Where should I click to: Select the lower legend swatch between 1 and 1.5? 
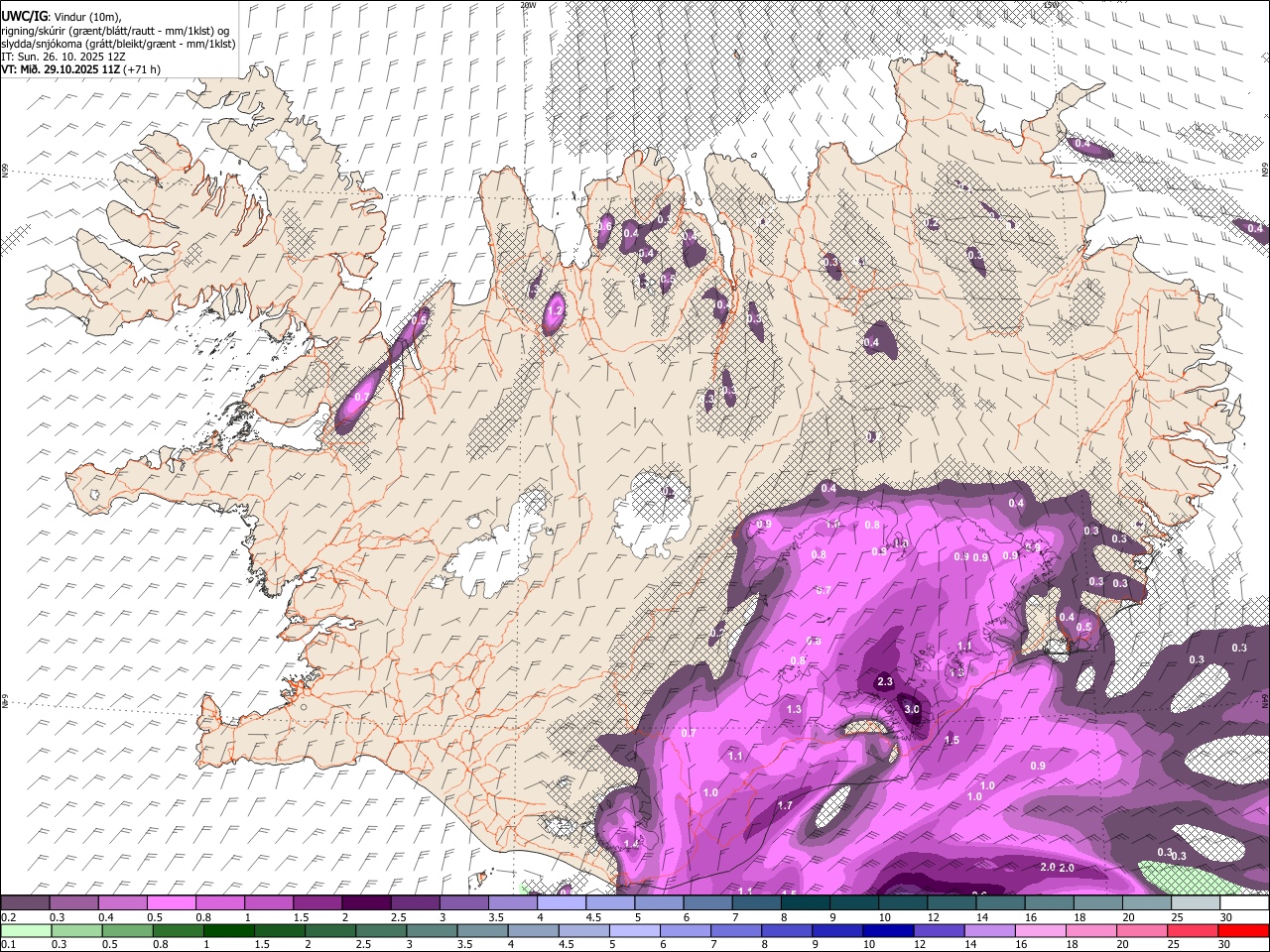click(x=228, y=930)
